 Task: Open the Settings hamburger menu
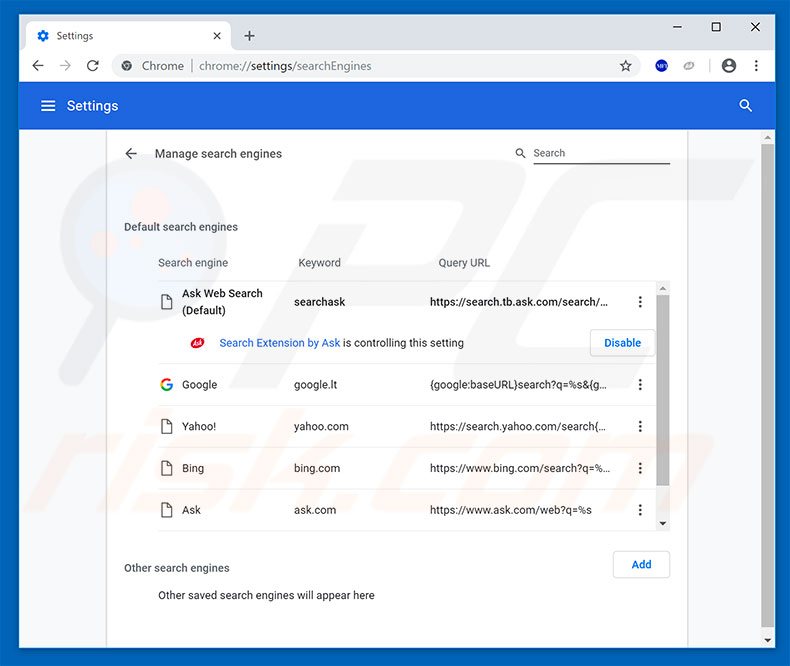point(48,106)
